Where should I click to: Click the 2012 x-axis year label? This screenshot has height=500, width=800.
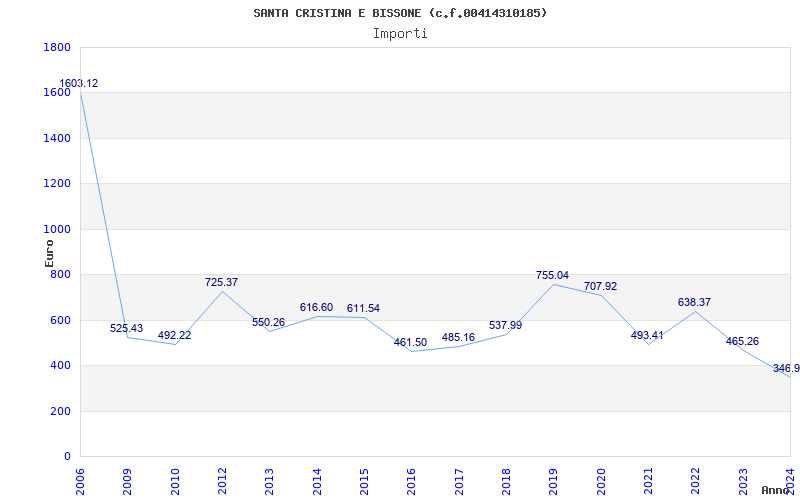coord(222,482)
